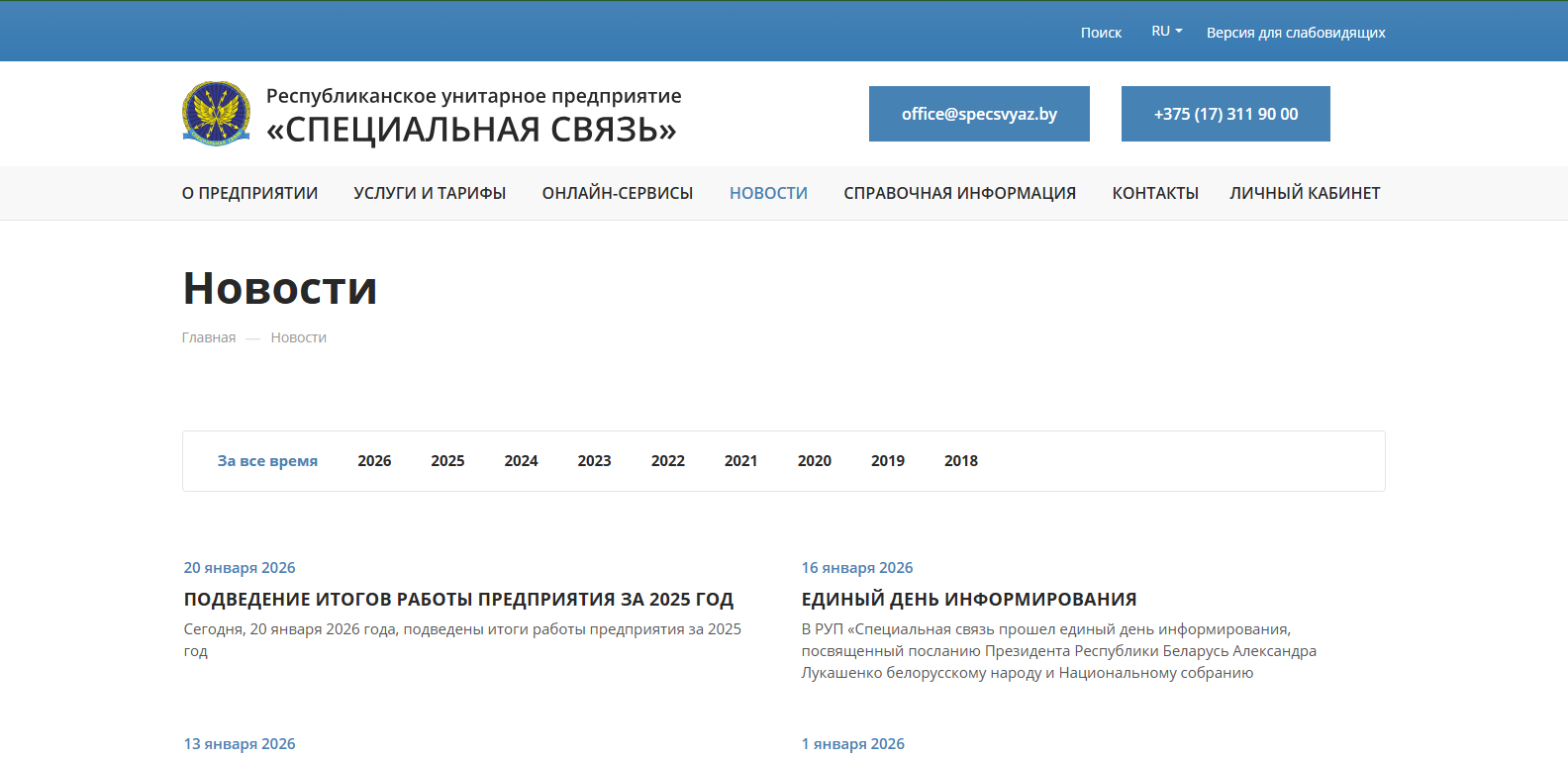
Task: Filter news by year 2025
Action: (x=447, y=461)
